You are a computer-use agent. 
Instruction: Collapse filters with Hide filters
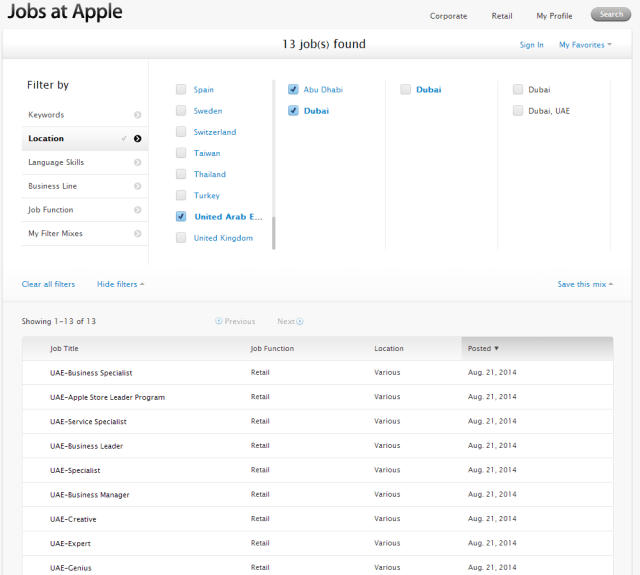(x=120, y=284)
